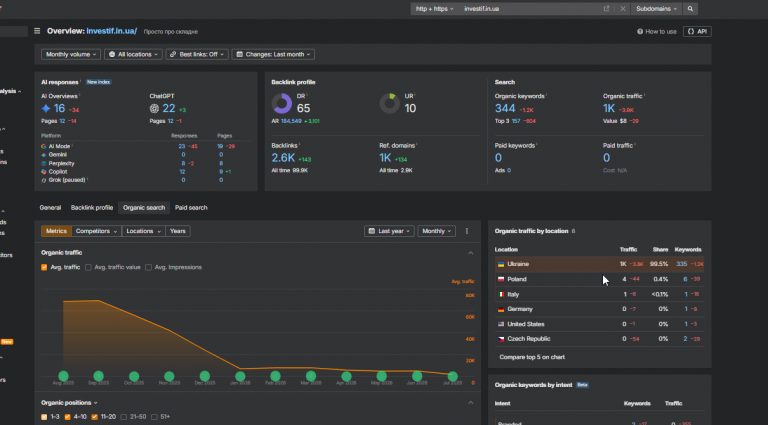This screenshot has height=425, width=768.
Task: Collapse the Organic traffic chart section
Action: (x=471, y=253)
